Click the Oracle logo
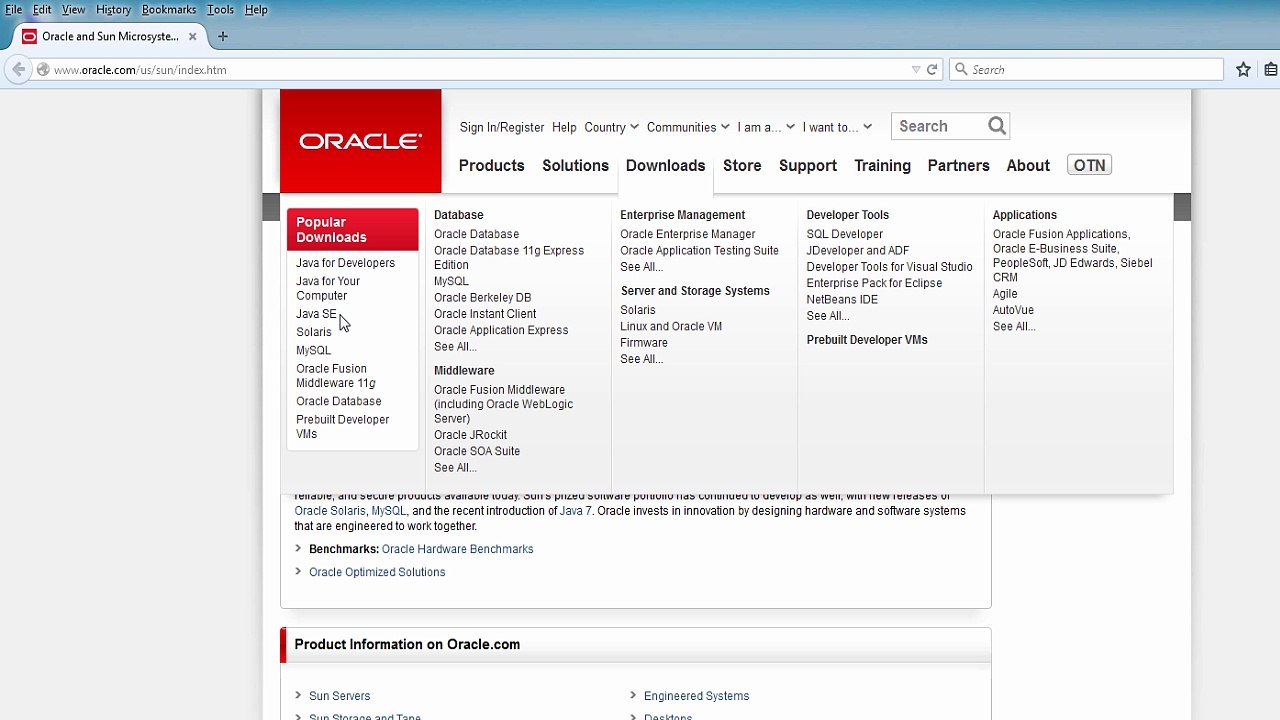 (x=360, y=141)
